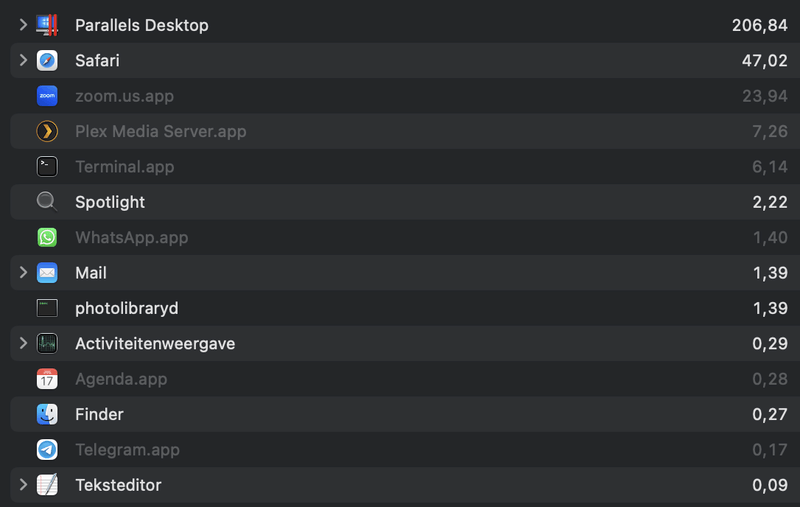Click the Agenda calendar icon

click(x=47, y=379)
